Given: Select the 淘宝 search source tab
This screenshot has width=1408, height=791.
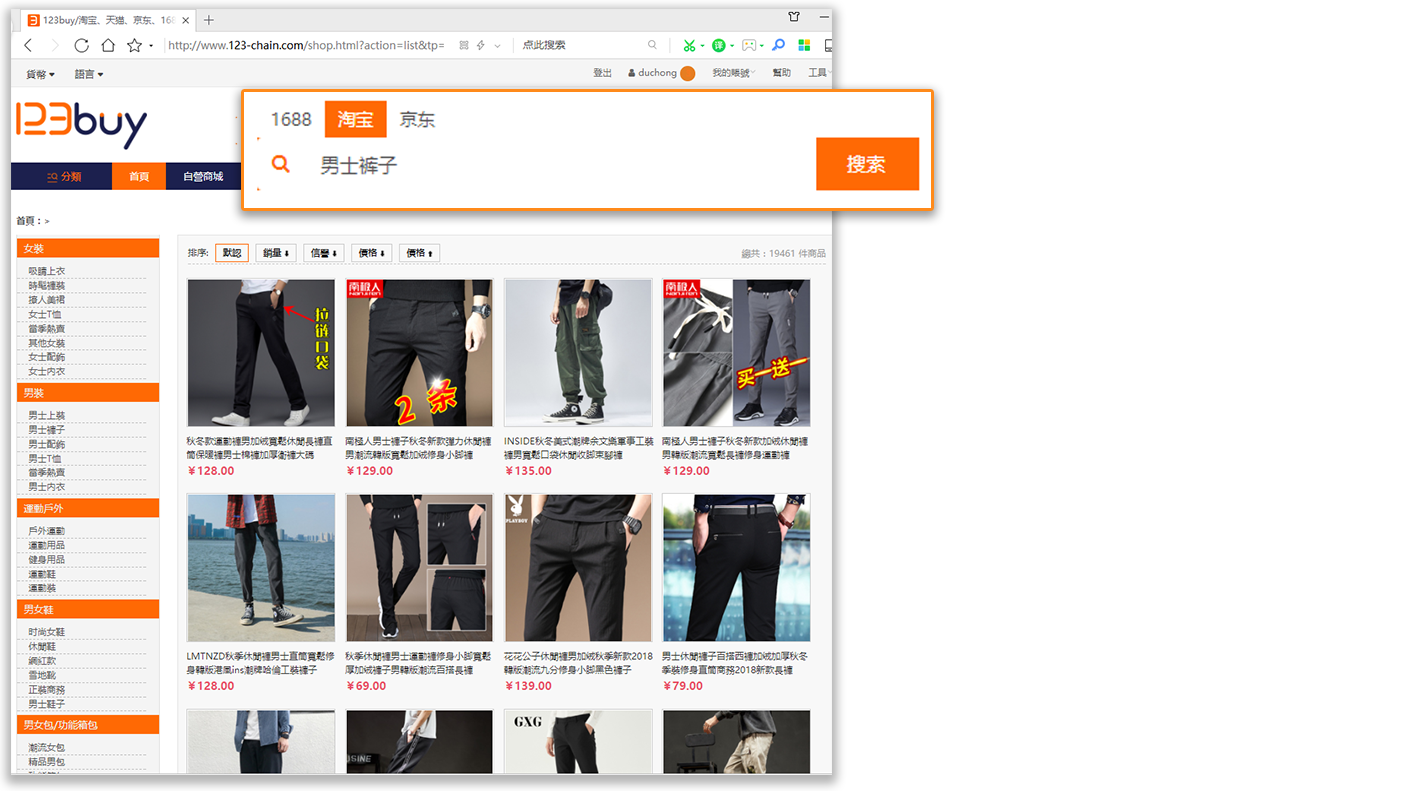Looking at the screenshot, I should [355, 120].
